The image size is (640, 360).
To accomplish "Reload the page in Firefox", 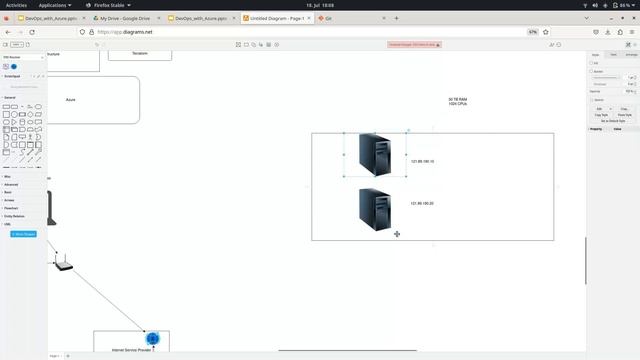I will (x=32, y=32).
